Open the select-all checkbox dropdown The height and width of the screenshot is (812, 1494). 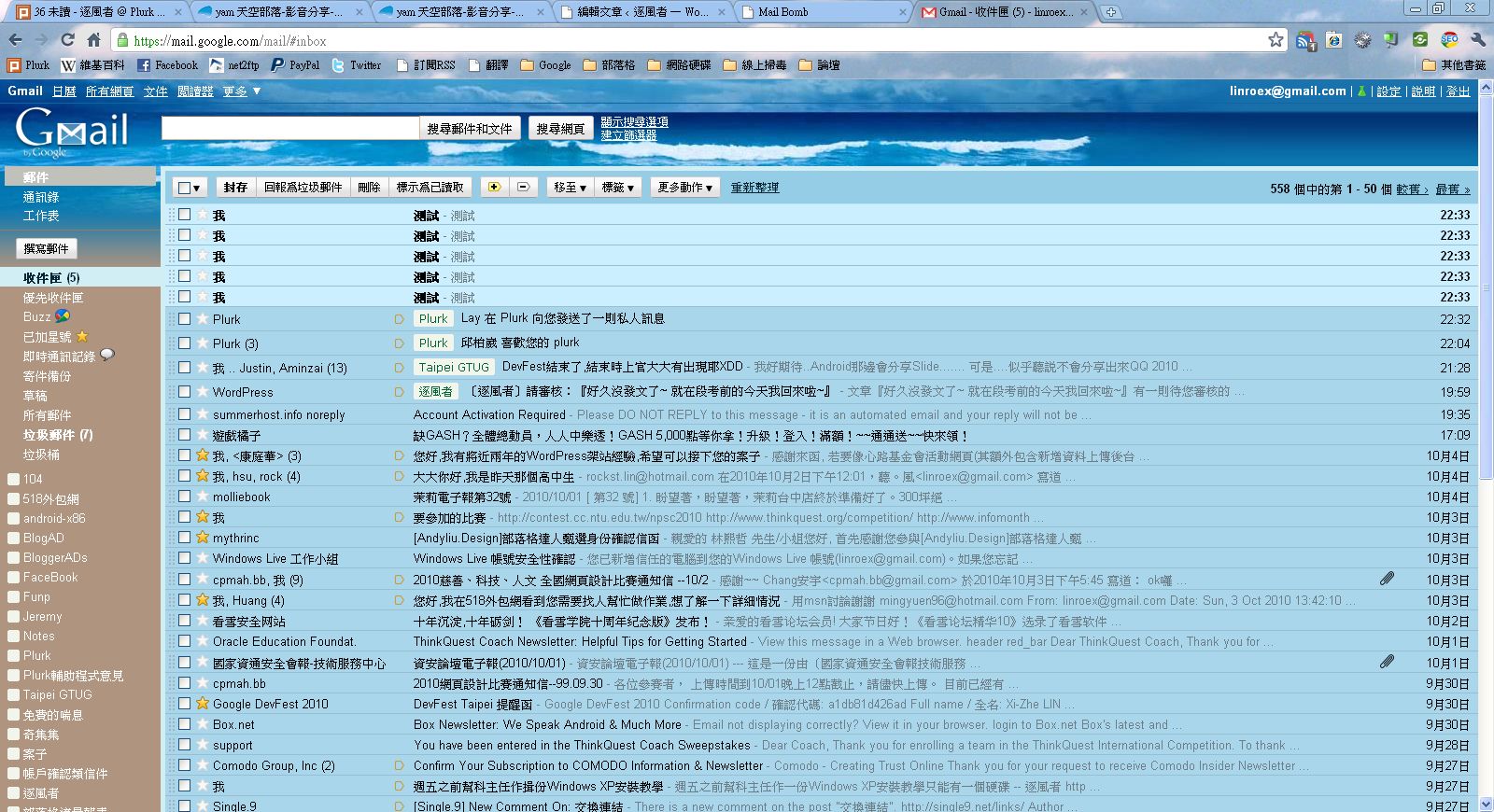click(x=190, y=188)
